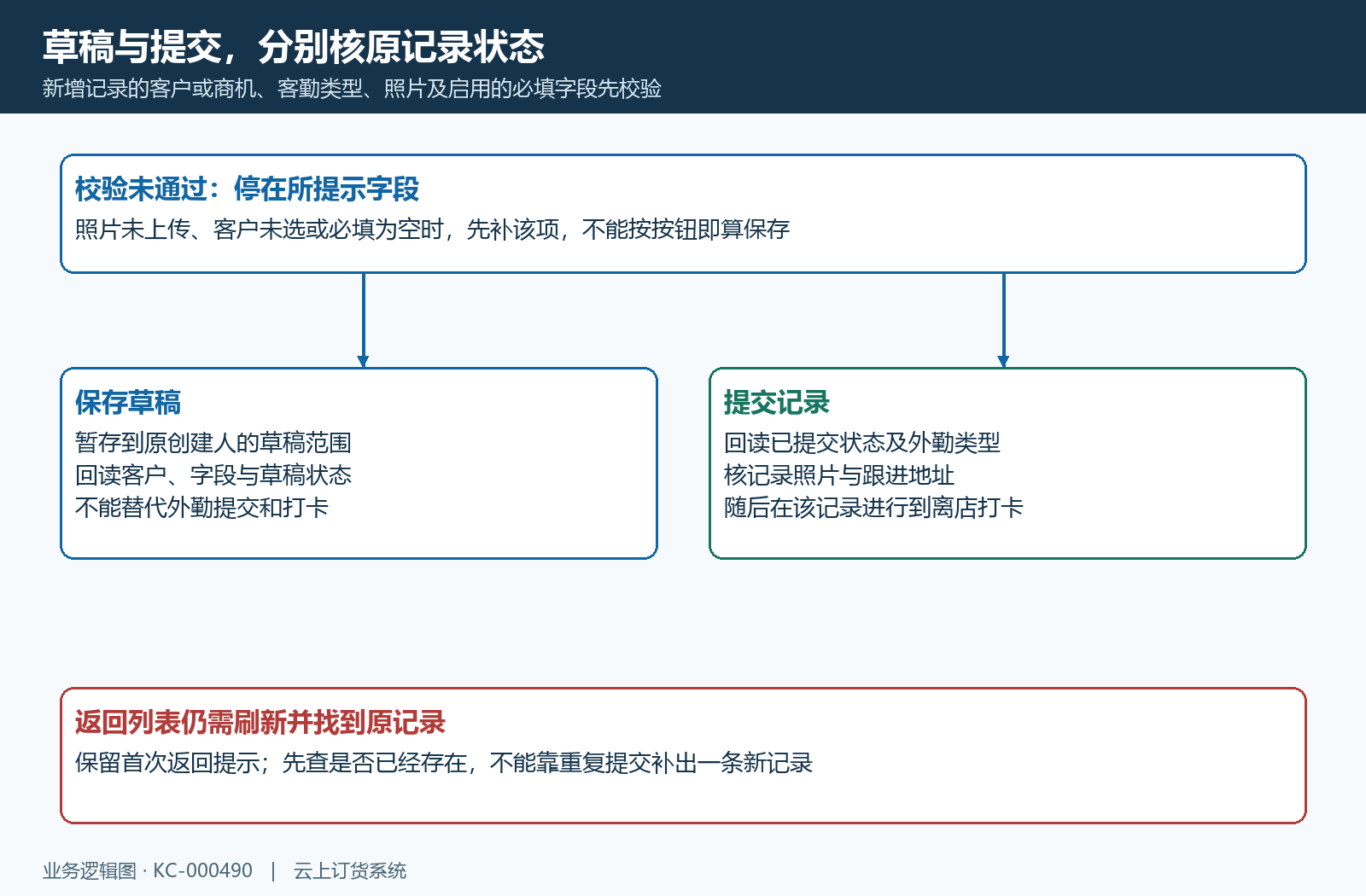Click the 保存草稿 heading

click(128, 402)
